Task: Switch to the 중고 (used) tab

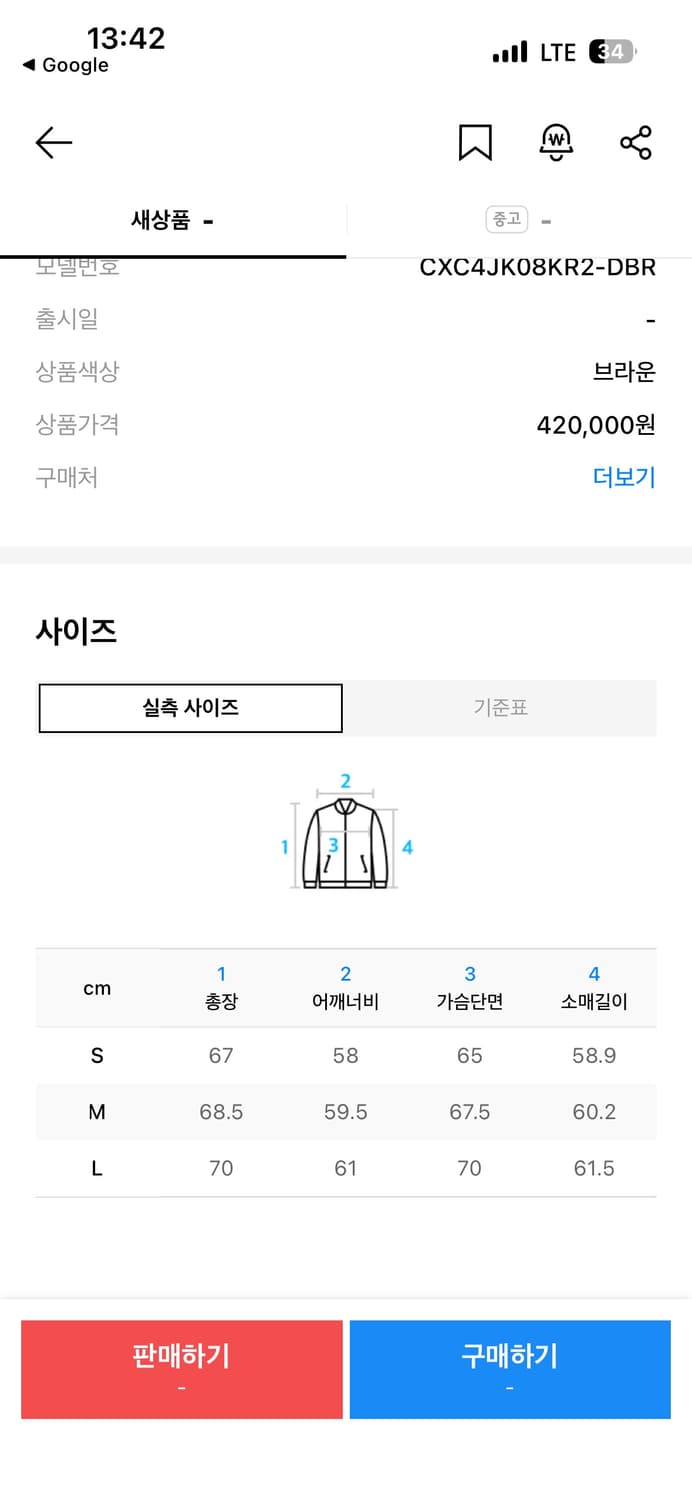Action: coord(520,220)
